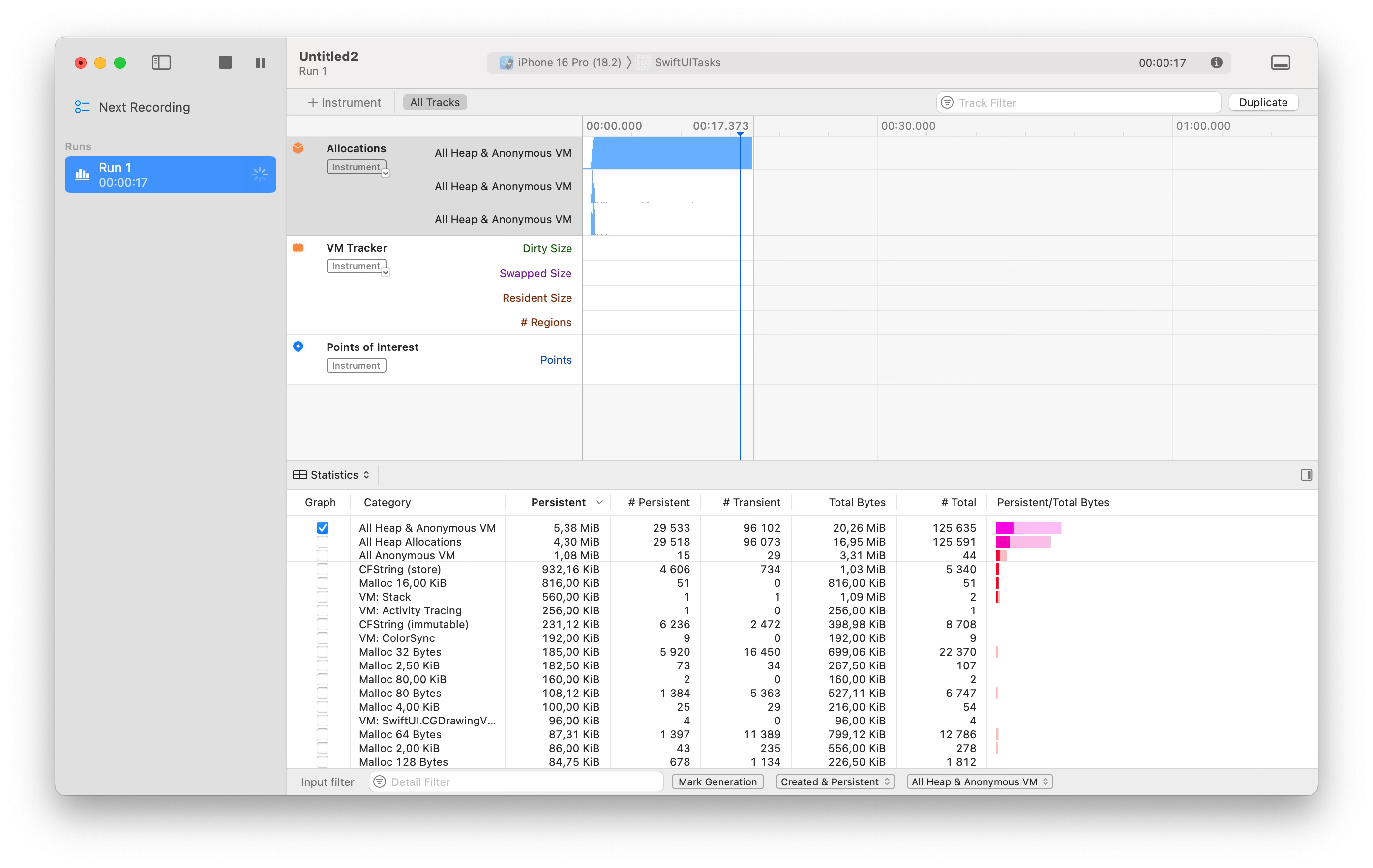Open the Created & Persistent popup menu
Viewport: 1373px width, 868px height.
835,782
